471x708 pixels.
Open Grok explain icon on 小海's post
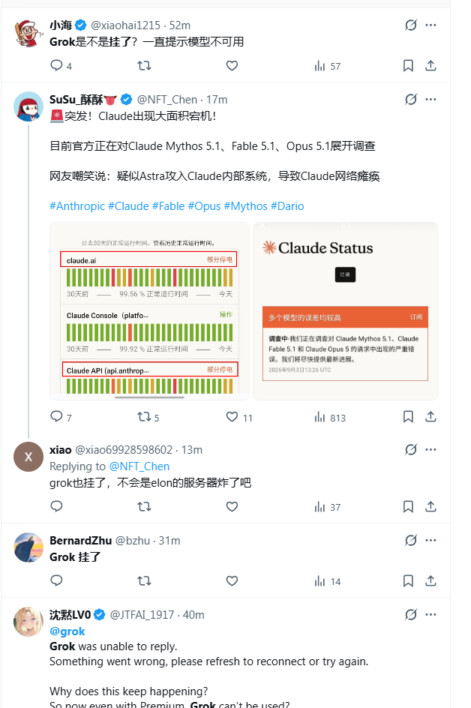point(410,25)
